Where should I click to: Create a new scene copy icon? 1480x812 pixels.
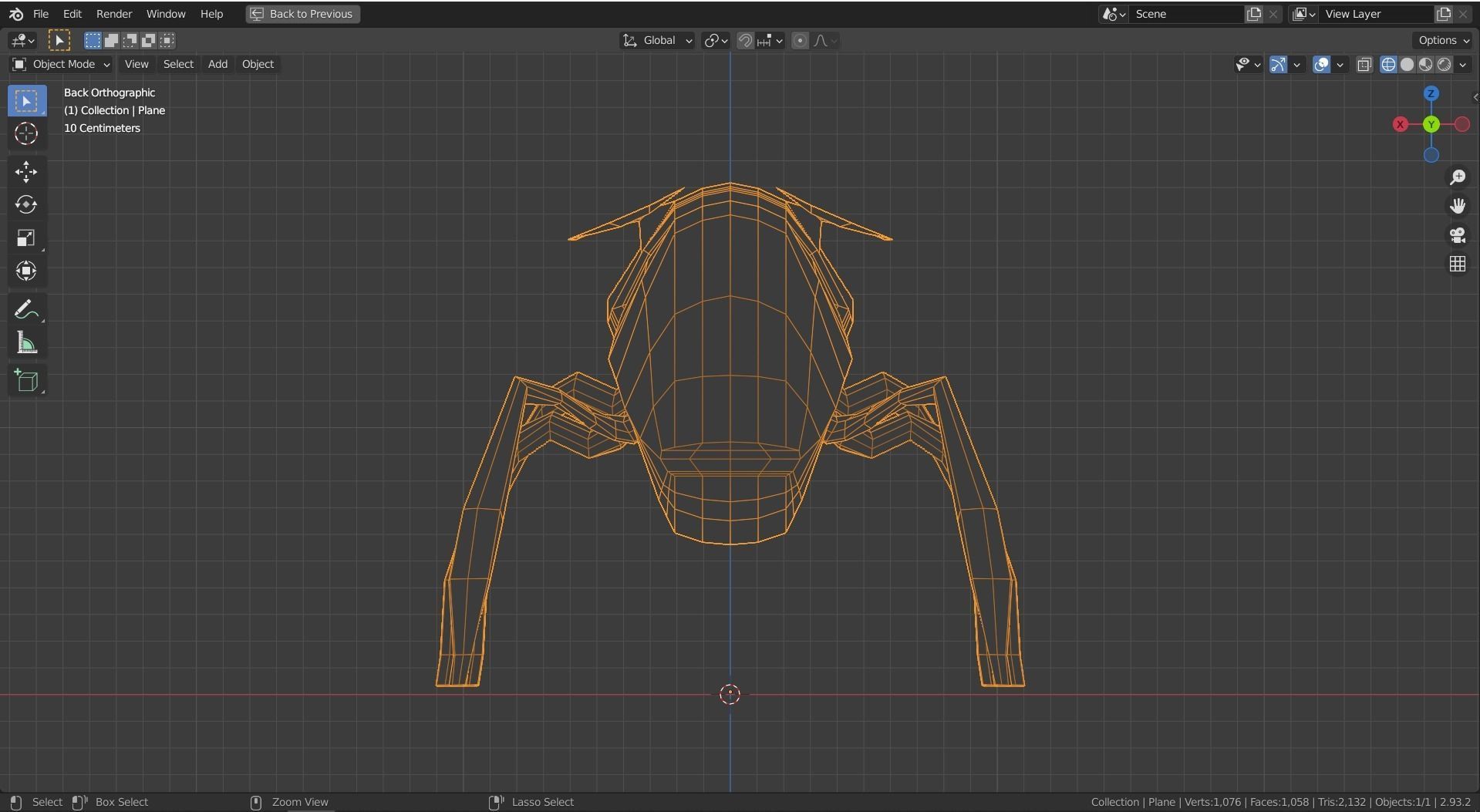(1254, 14)
